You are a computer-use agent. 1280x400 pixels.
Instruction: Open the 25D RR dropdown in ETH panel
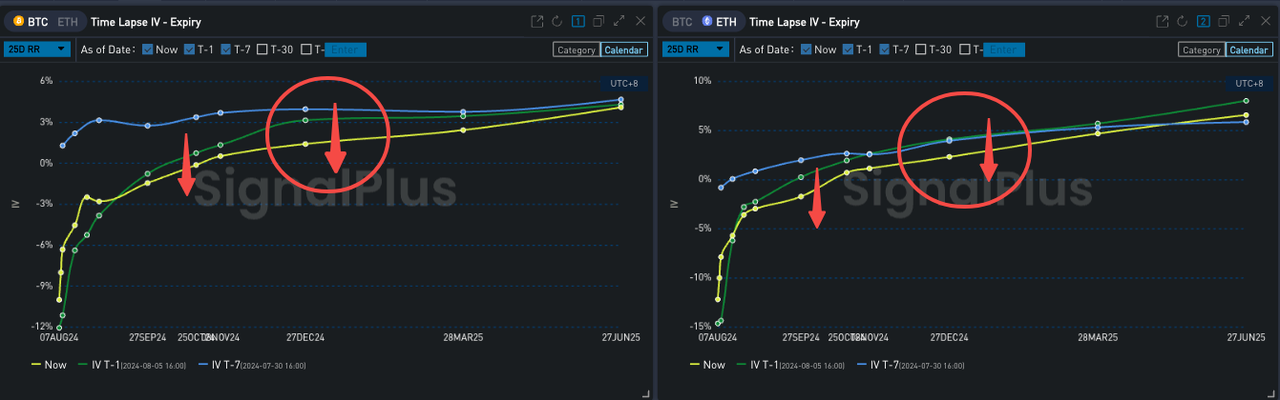click(693, 49)
